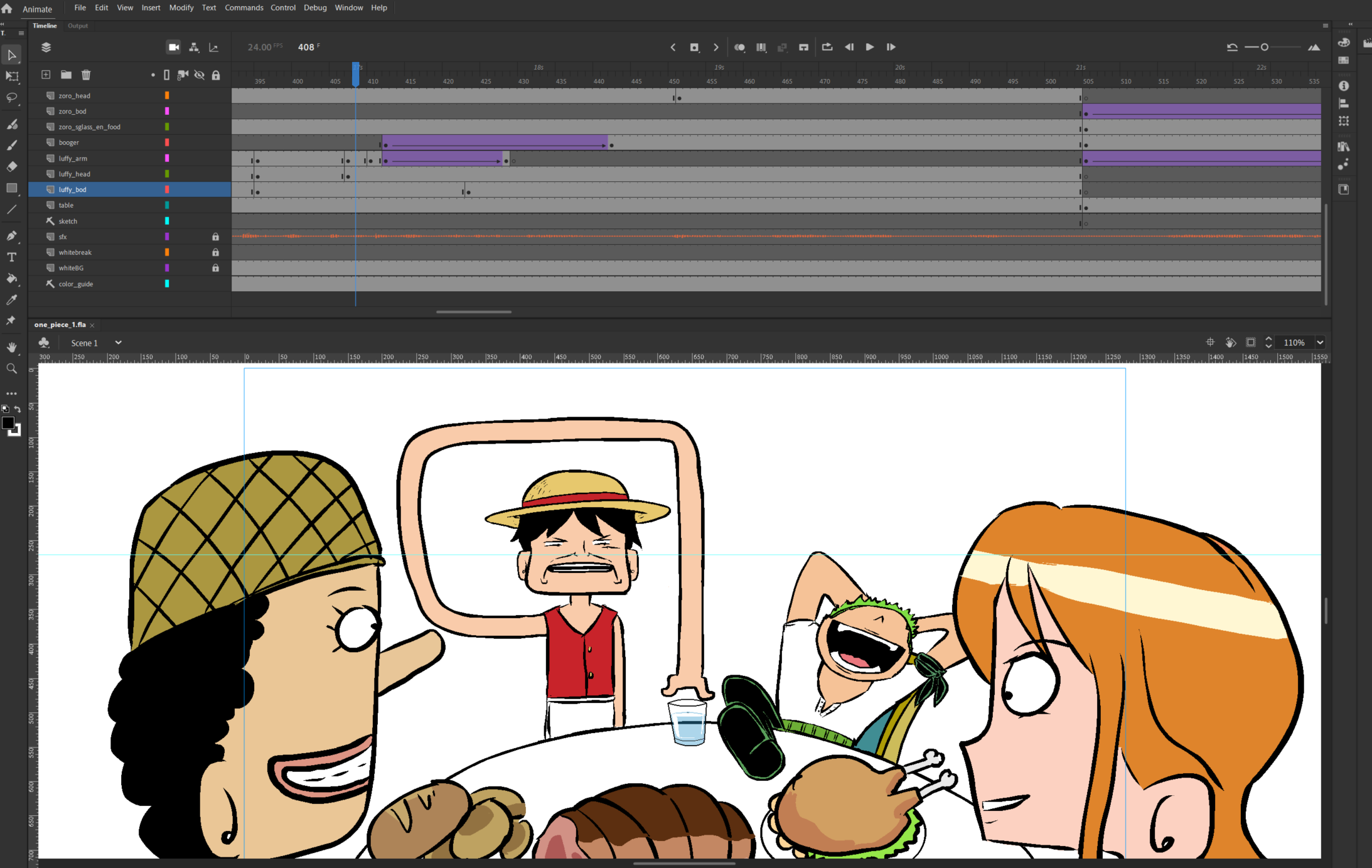Viewport: 1372px width, 868px height.
Task: Select the Eraser tool
Action: coord(11,166)
